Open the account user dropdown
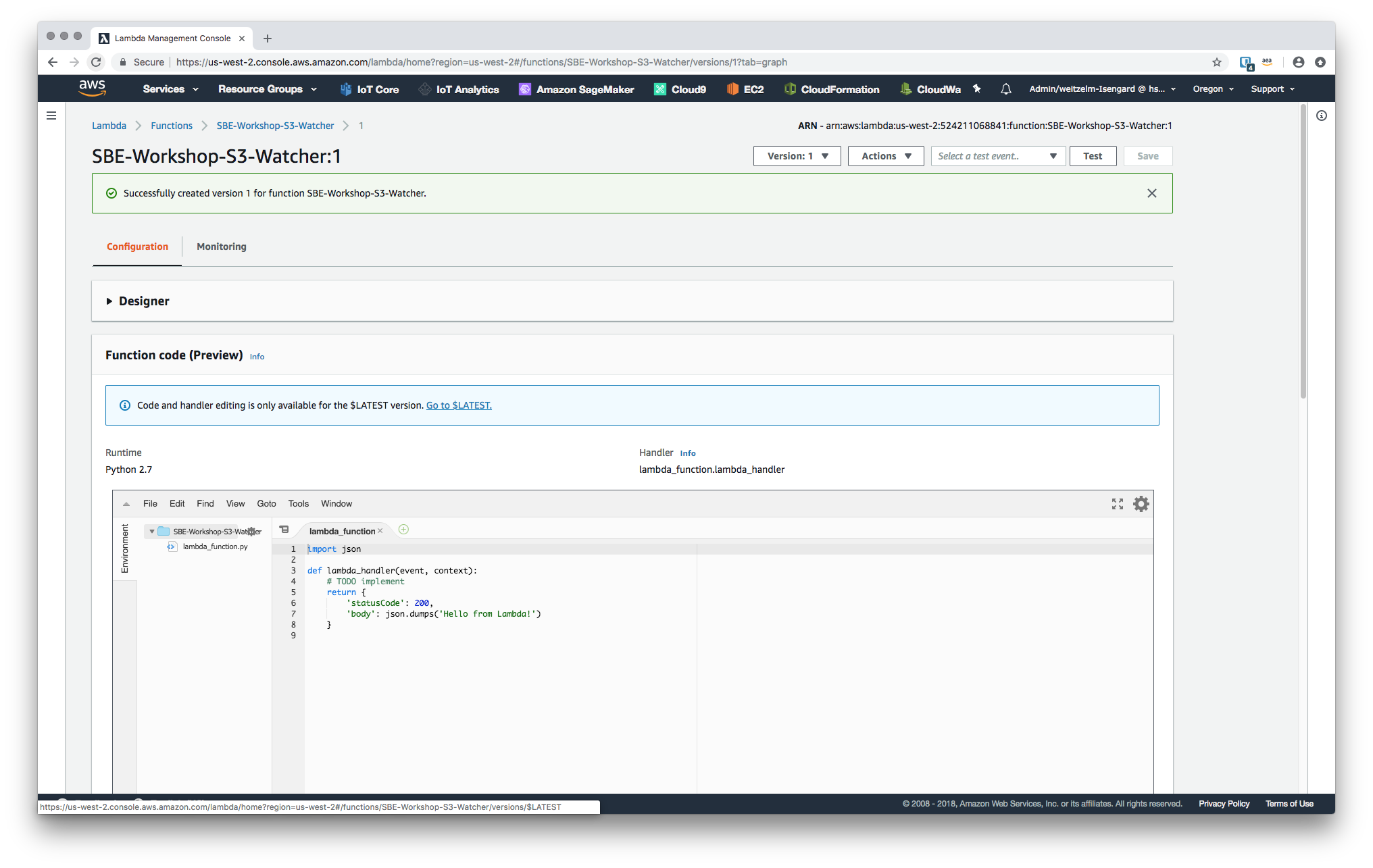The height and width of the screenshot is (868, 1373). (1103, 89)
